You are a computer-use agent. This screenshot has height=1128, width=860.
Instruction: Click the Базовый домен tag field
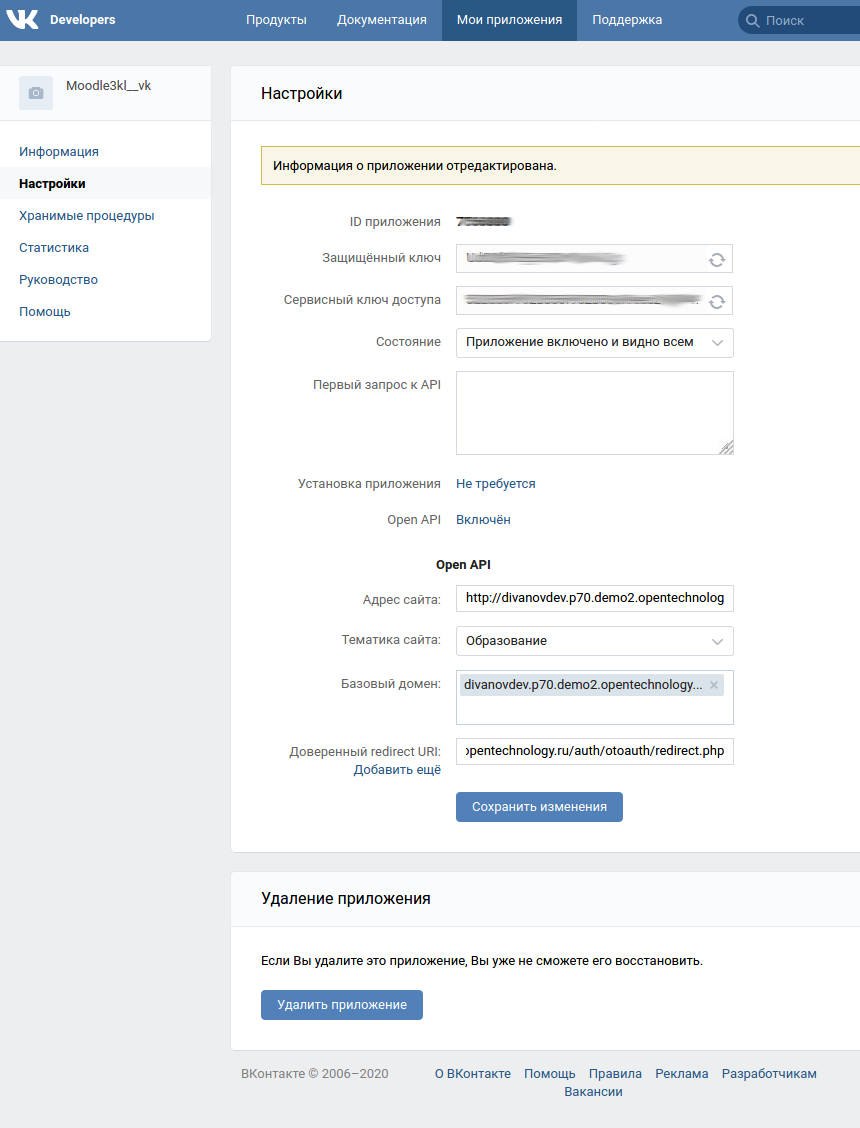[594, 698]
